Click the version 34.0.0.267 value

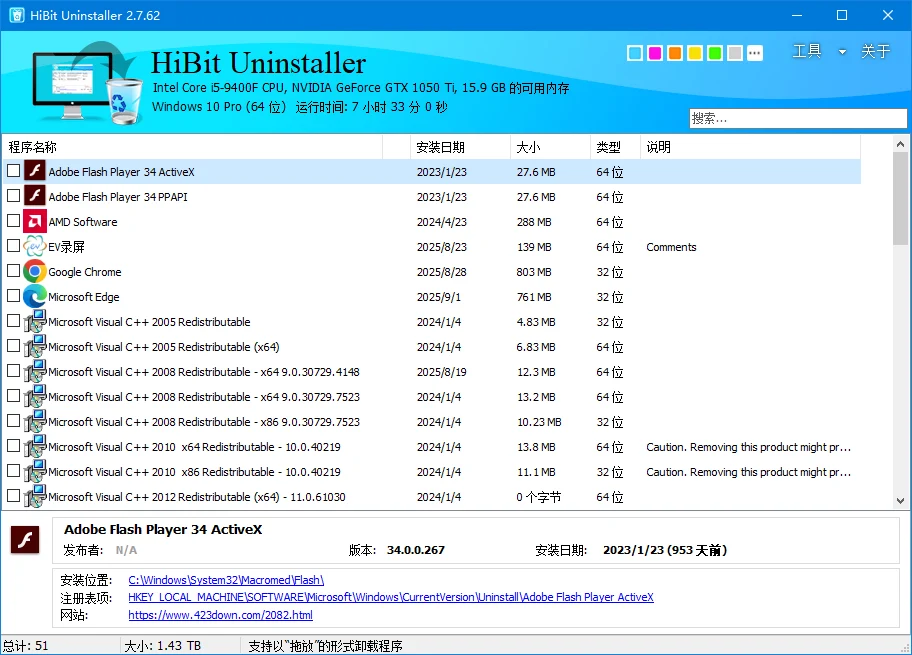point(415,550)
